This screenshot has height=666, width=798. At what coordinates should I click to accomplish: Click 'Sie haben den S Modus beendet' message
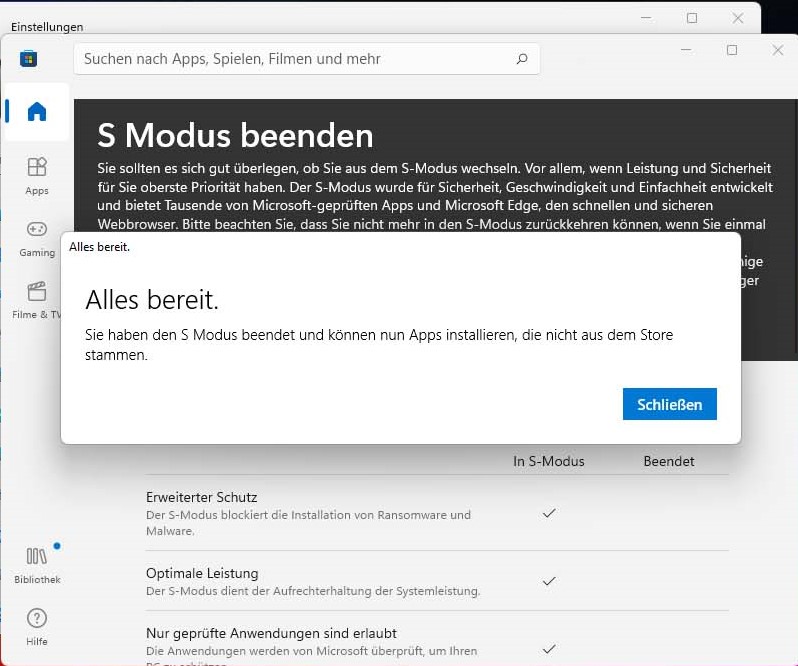point(379,344)
